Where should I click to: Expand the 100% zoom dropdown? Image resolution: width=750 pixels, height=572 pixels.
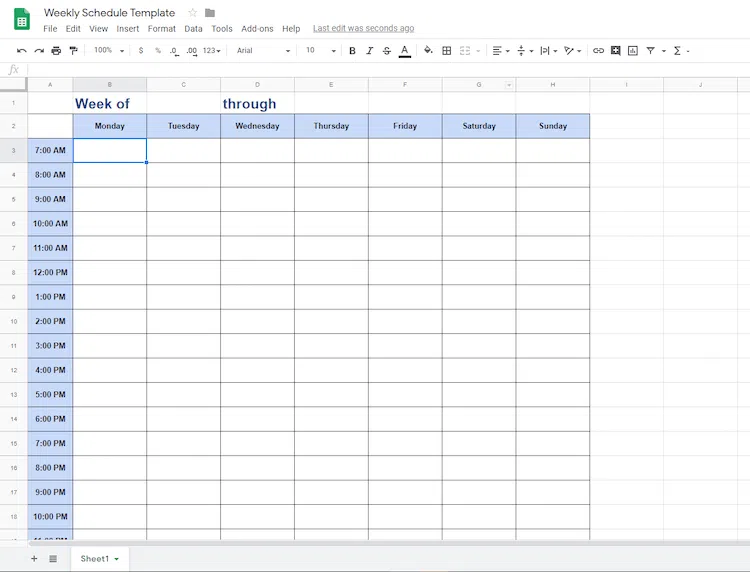(108, 50)
